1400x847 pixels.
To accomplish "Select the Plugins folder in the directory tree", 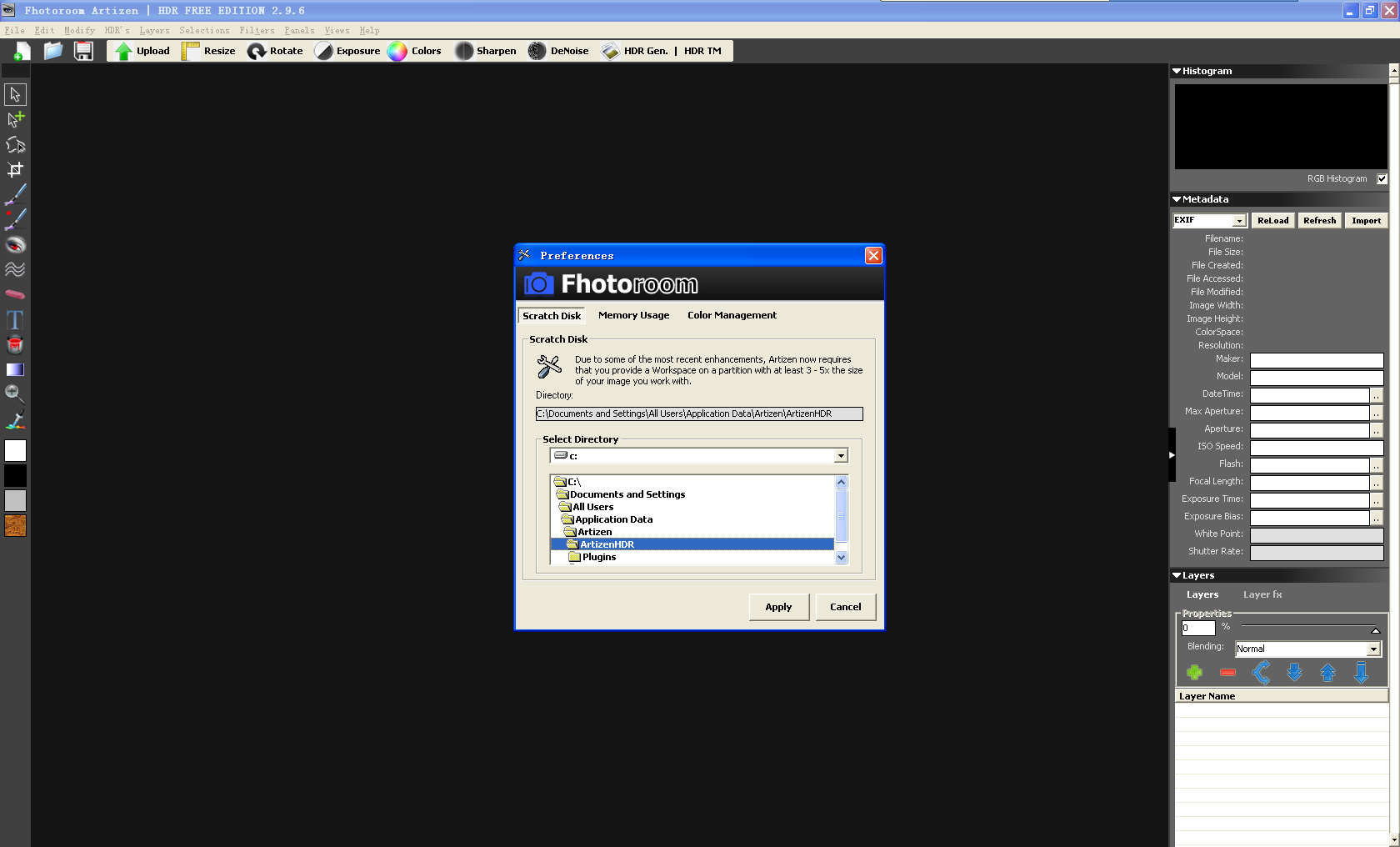I will tap(598, 557).
